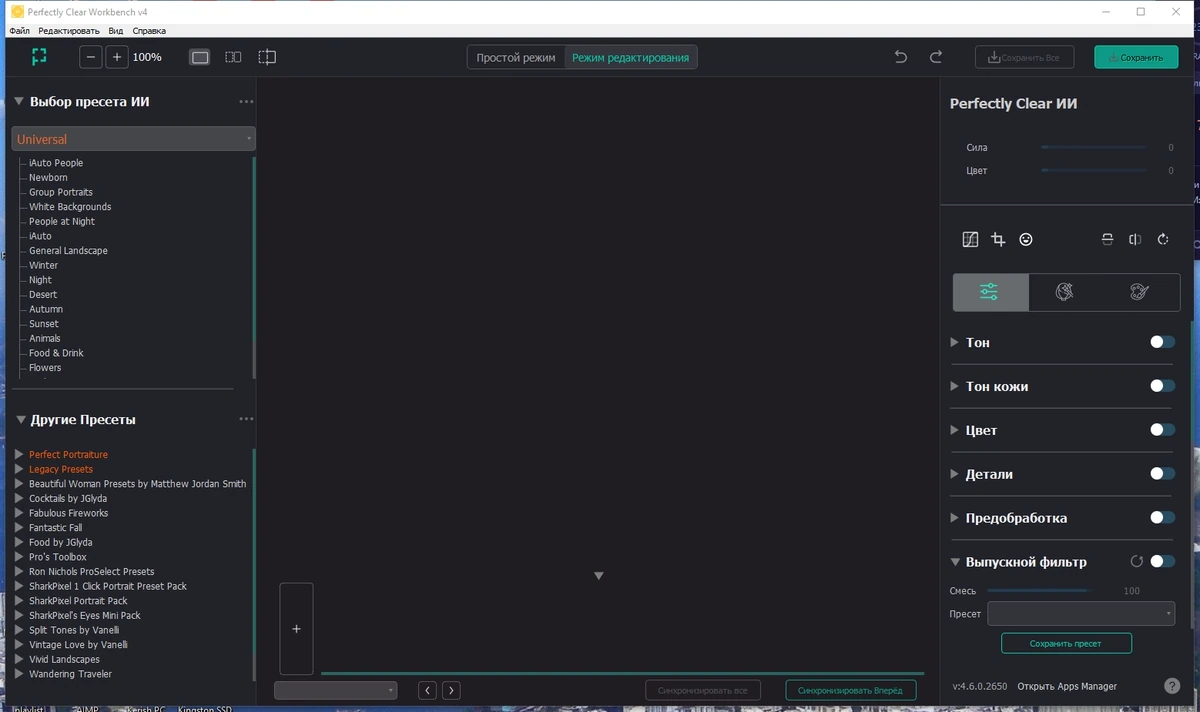The width and height of the screenshot is (1200, 712).
Task: Expand the Legacy Presets group
Action: [19, 469]
